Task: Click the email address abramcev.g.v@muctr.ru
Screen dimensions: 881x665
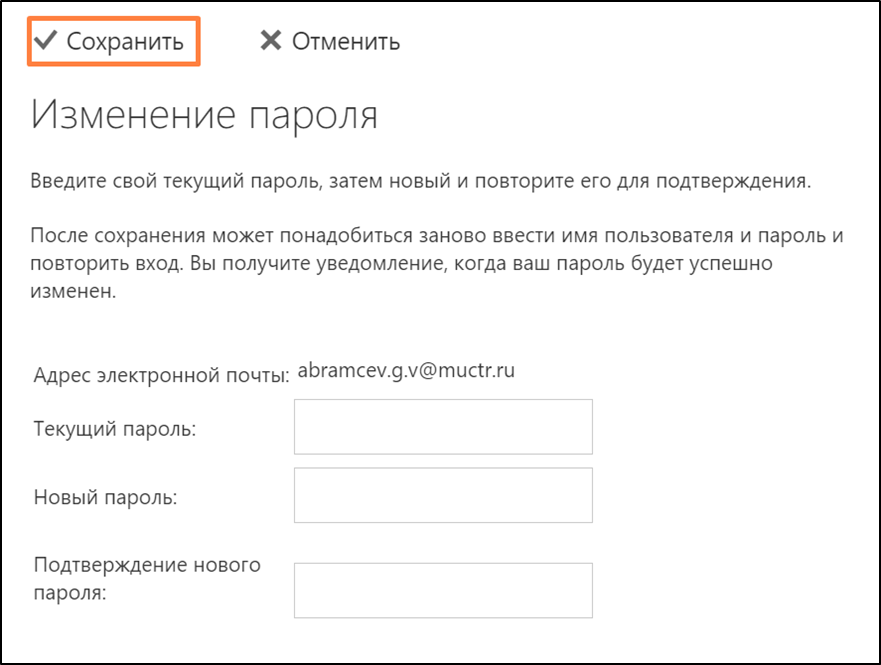Action: click(406, 370)
